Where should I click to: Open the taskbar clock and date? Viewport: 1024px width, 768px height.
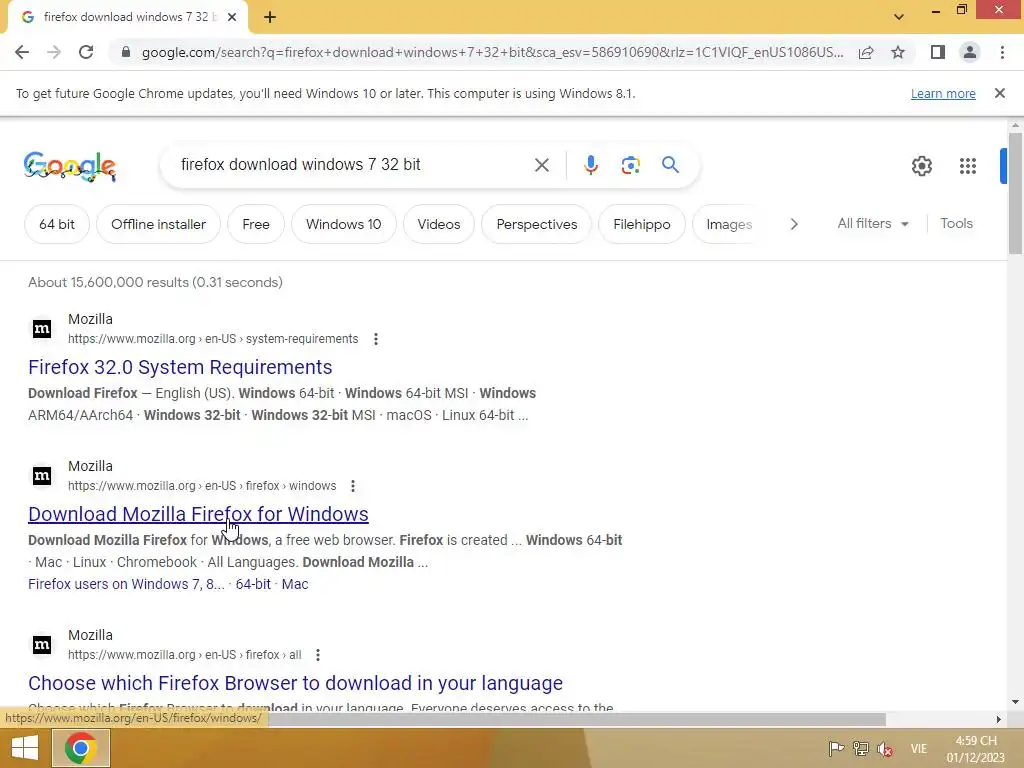click(976, 749)
